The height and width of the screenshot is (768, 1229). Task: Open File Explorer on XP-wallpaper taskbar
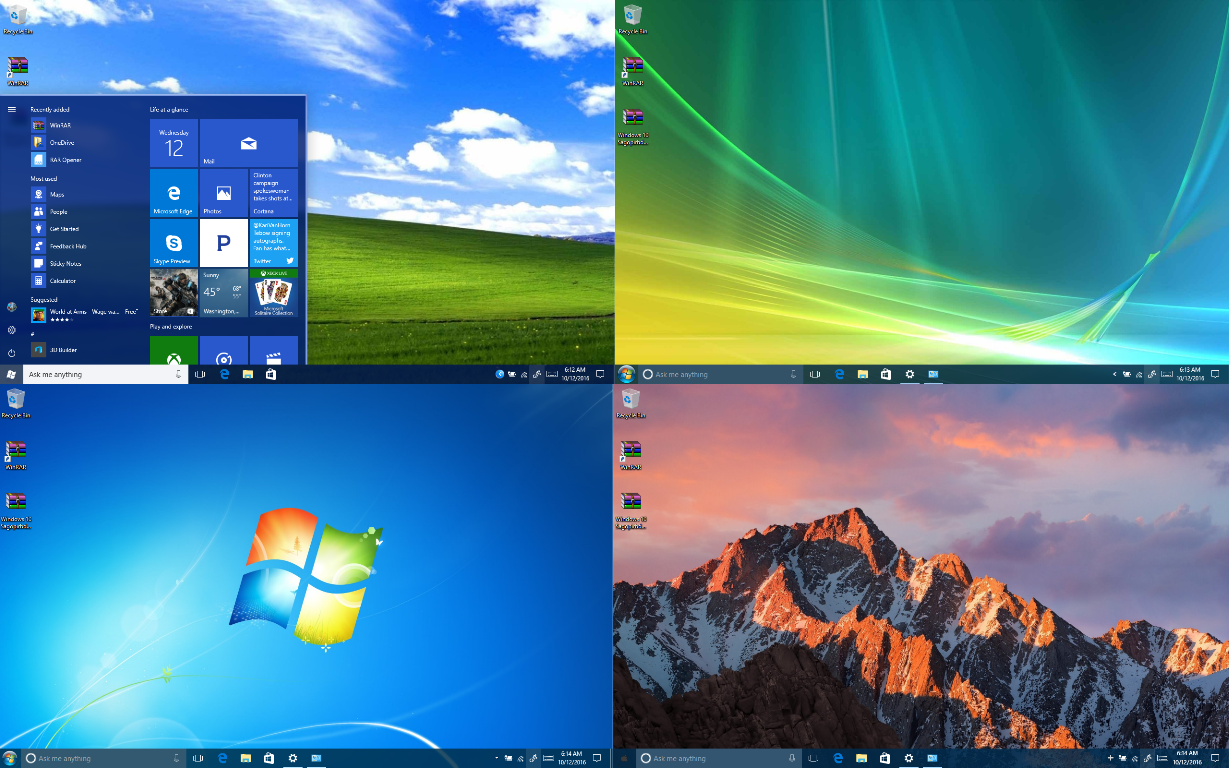[x=248, y=374]
